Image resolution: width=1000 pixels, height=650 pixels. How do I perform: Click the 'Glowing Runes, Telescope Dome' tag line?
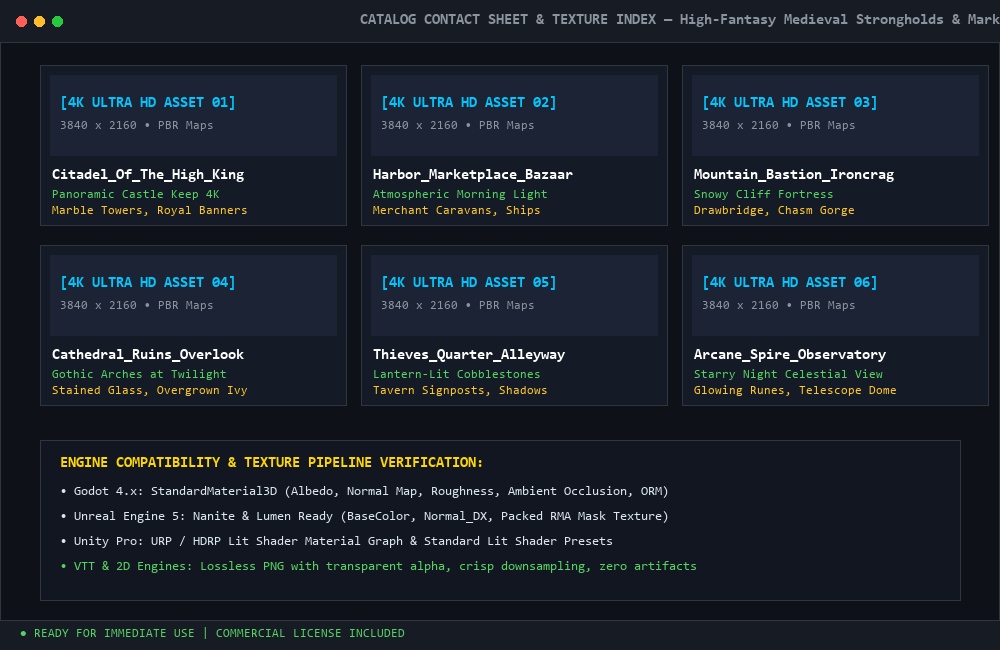click(795, 390)
